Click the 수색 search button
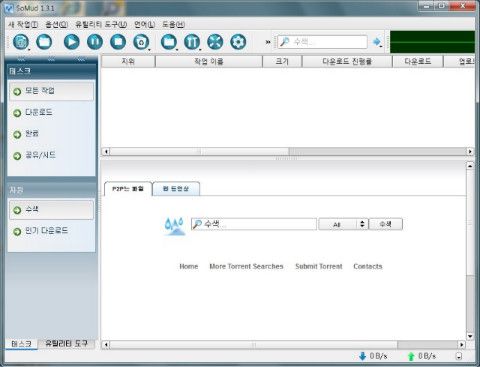This screenshot has height=367, width=480. pos(386,224)
